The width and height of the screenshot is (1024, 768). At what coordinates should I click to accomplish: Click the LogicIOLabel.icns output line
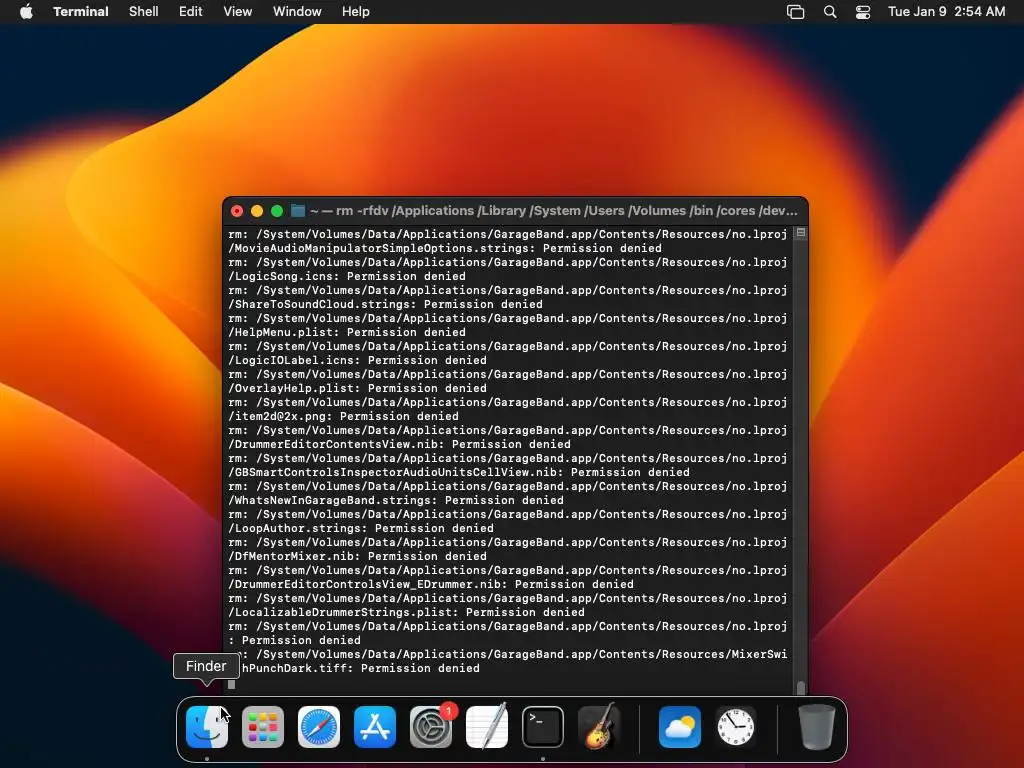[357, 360]
